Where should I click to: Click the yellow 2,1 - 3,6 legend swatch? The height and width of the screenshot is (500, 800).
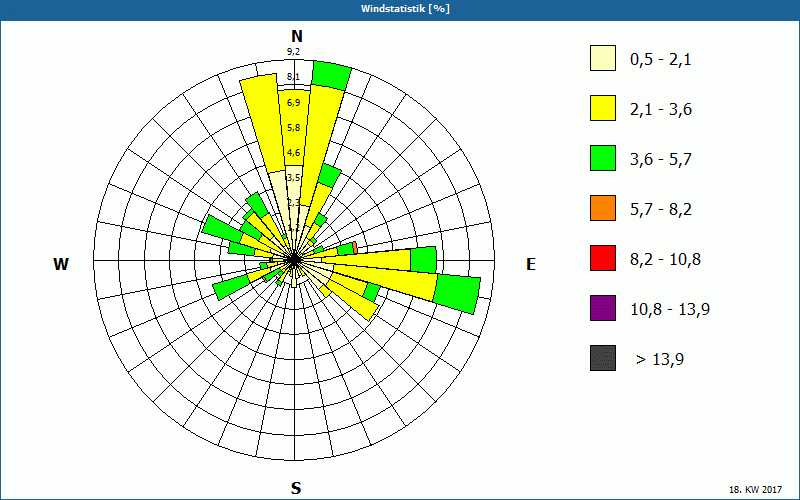click(x=603, y=108)
